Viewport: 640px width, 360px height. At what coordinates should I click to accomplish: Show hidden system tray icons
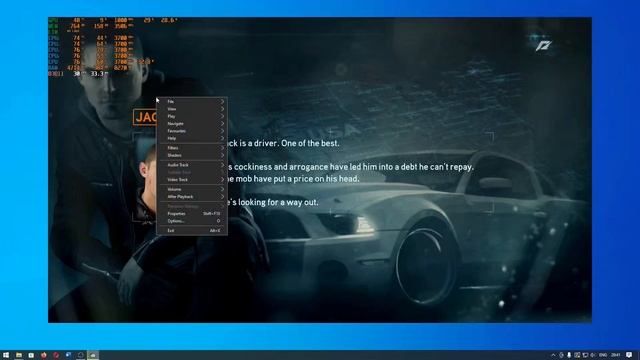553,355
